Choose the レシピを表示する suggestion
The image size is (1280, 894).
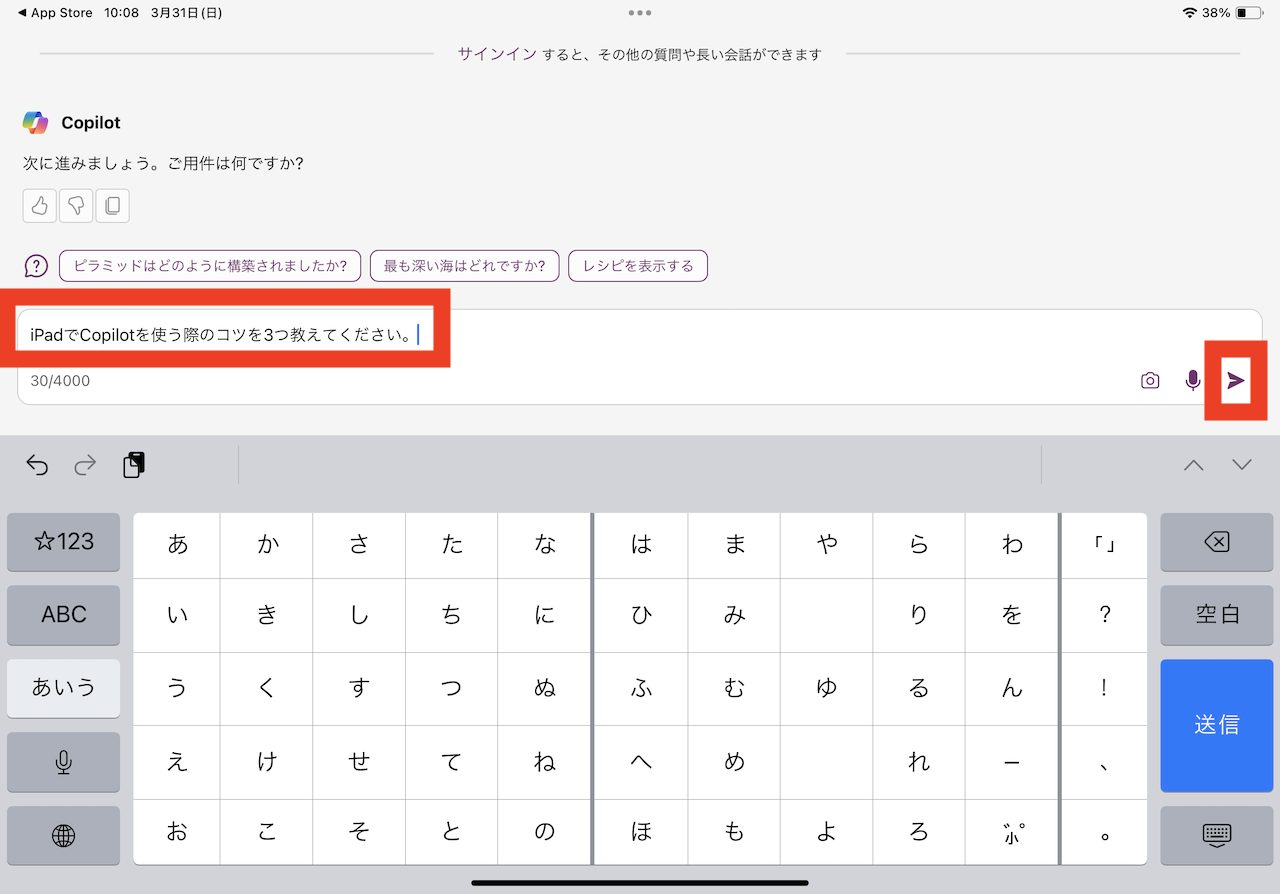coord(638,266)
